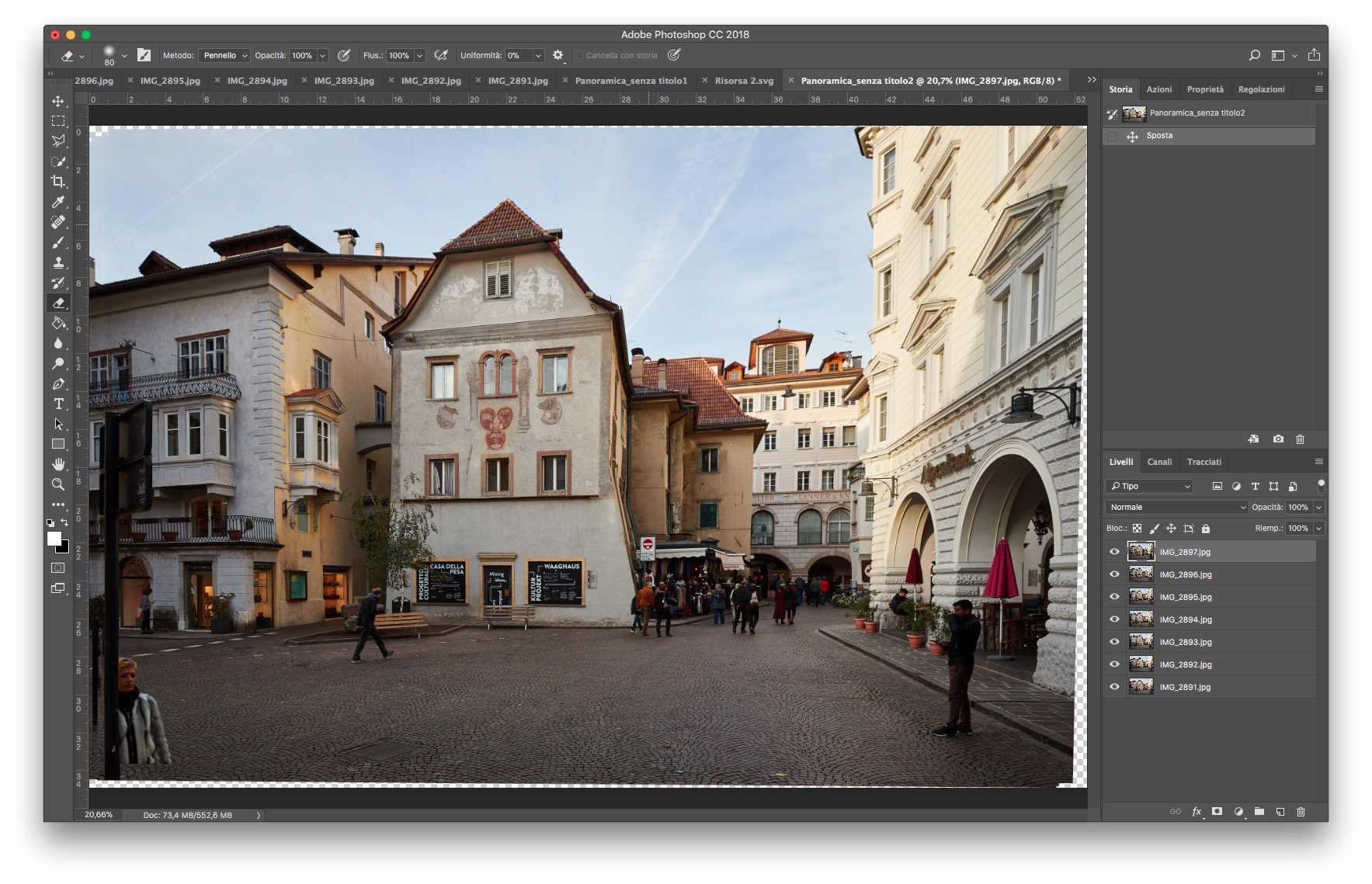Select the Zoom tool

click(58, 484)
